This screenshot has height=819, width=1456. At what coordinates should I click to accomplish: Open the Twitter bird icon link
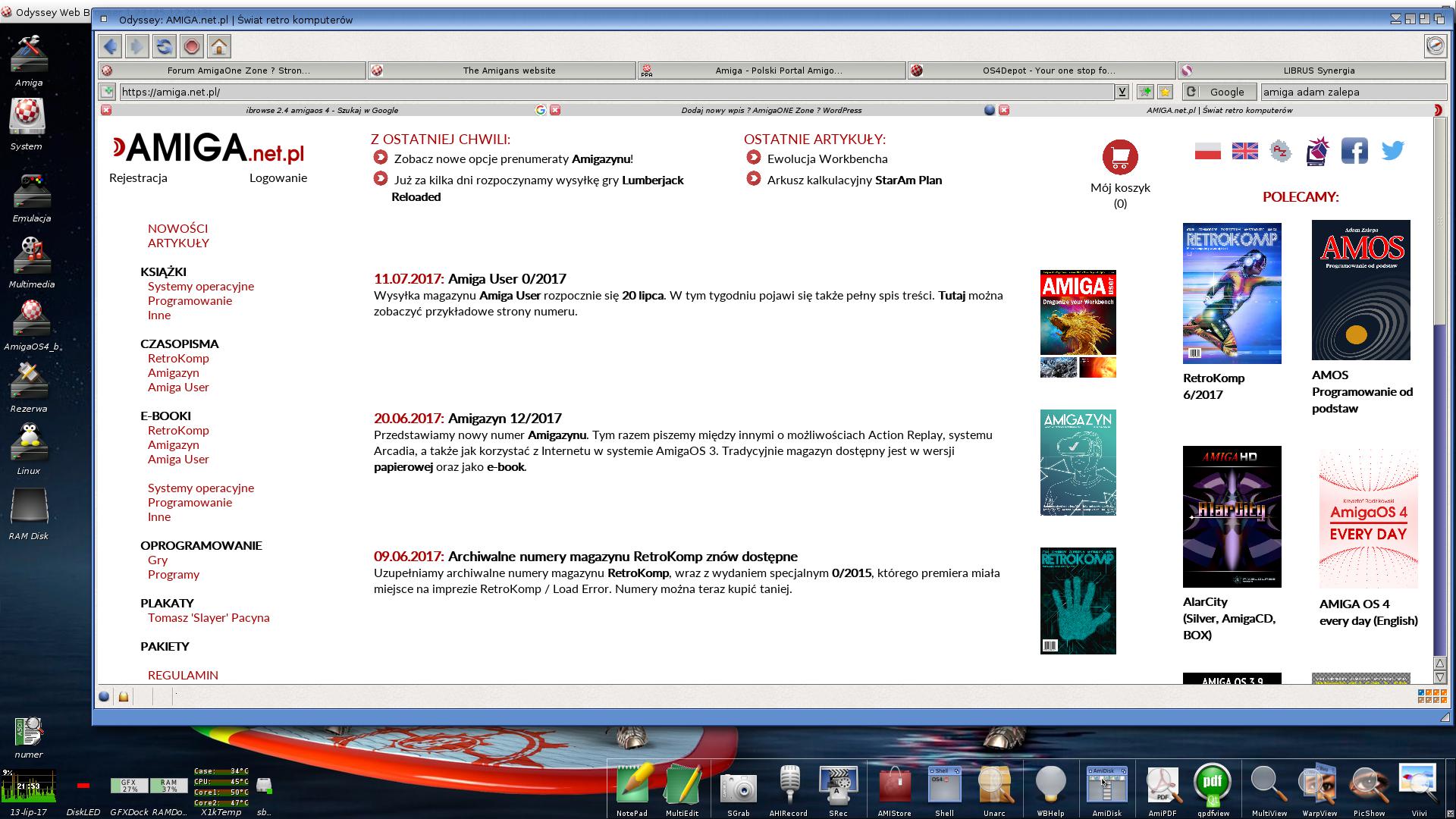1392,150
